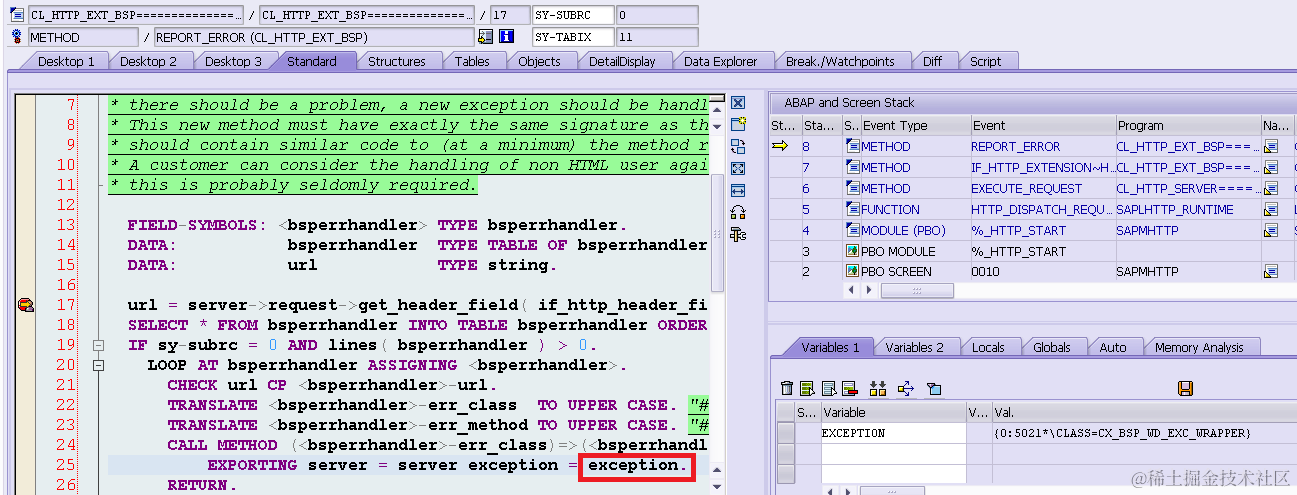Click navigation icon in REPORT_ERROR stack row
Image resolution: width=1297 pixels, height=495 pixels.
tap(1271, 146)
